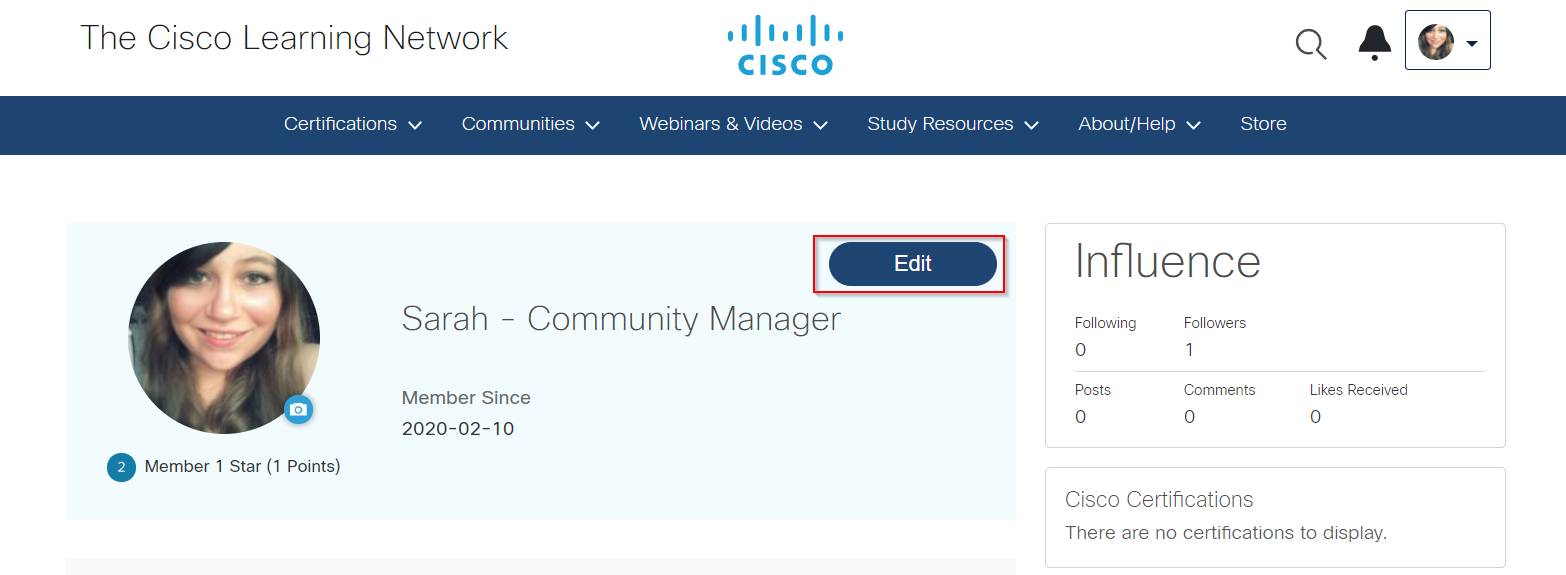Click the Posts count in Influence
This screenshot has width=1566, height=575.
(x=1080, y=417)
